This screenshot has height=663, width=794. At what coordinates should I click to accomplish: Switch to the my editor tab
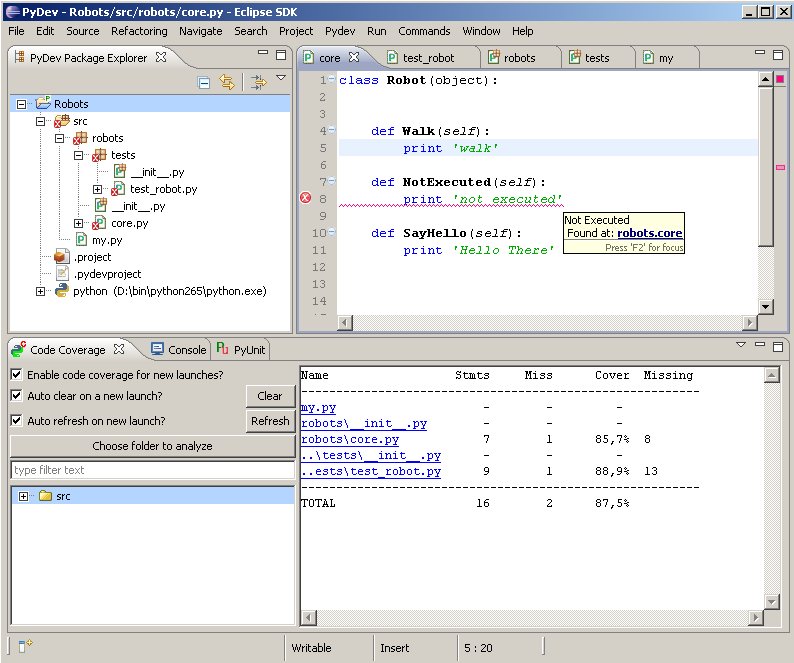[x=666, y=58]
